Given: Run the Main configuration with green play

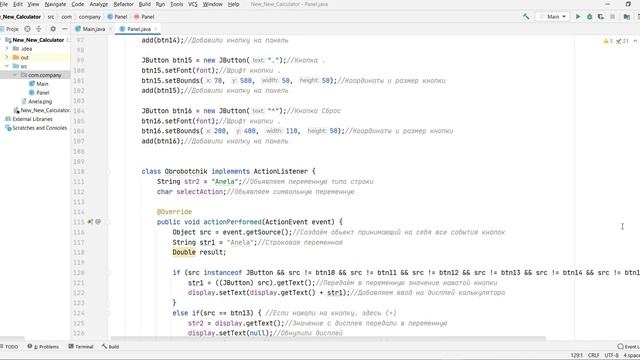Looking at the screenshot, I should click(578, 17).
